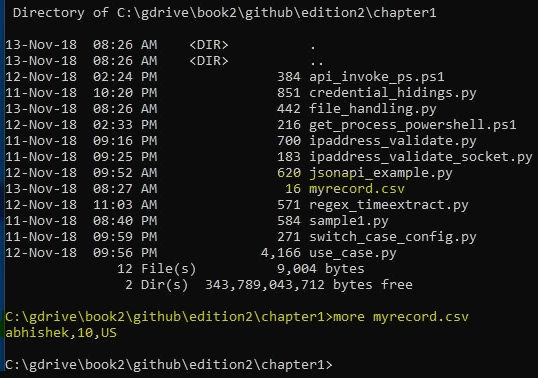
Task: Click the empty command prompt at bottom
Action: tap(169, 365)
